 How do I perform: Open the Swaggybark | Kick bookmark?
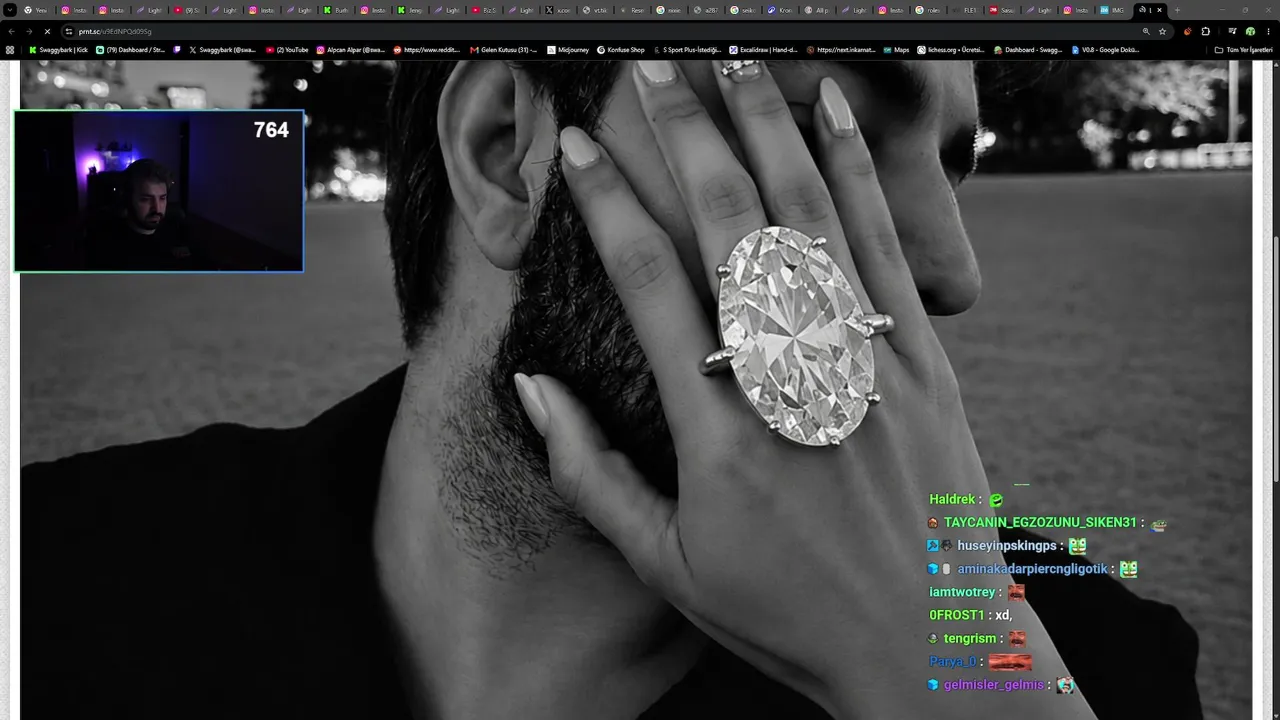[58, 49]
